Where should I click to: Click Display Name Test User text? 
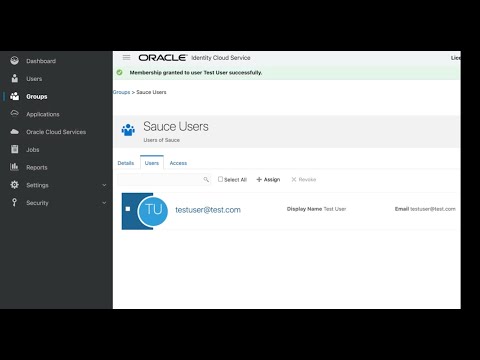click(316, 209)
